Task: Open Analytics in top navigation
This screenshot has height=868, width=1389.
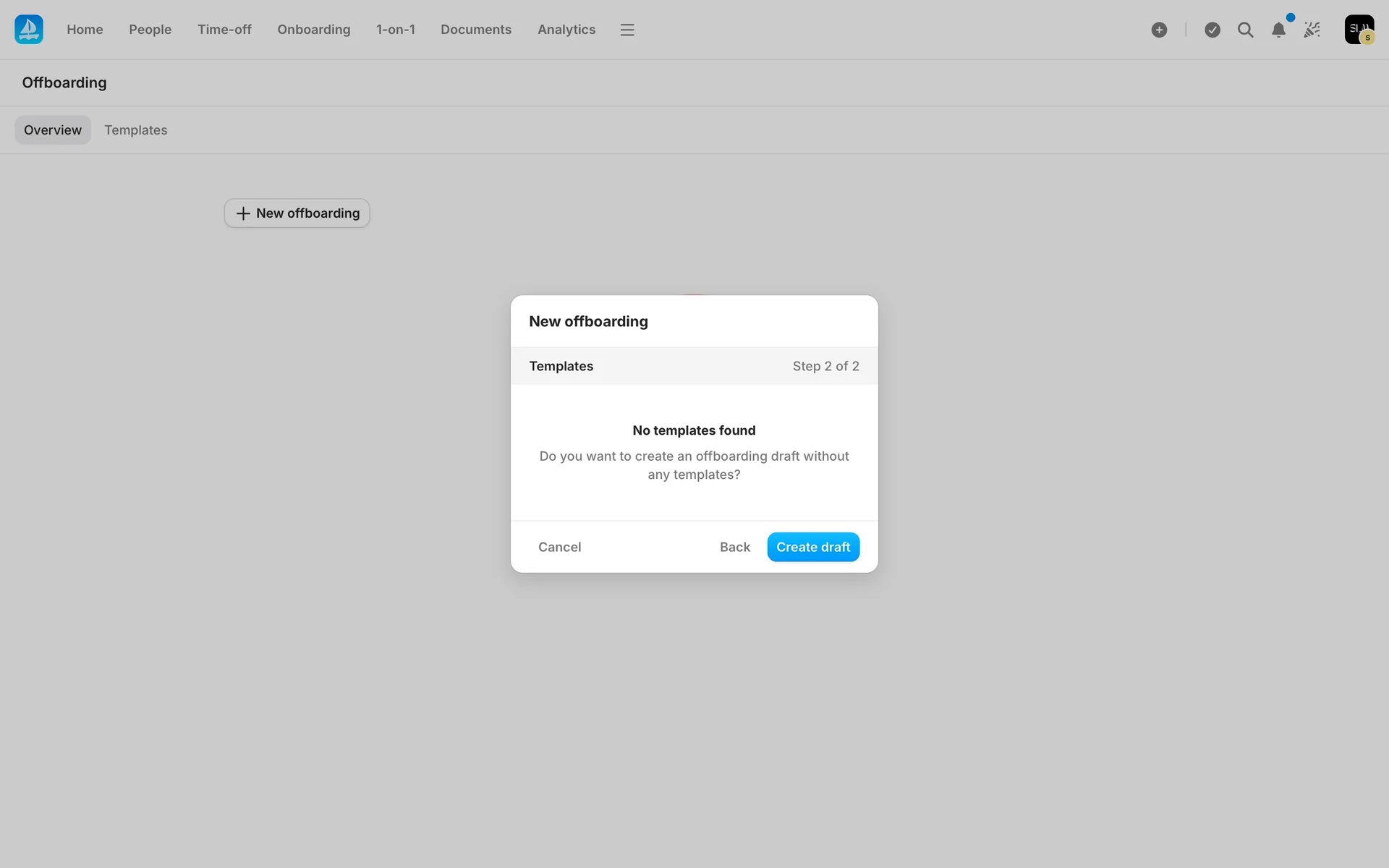Action: (x=566, y=30)
